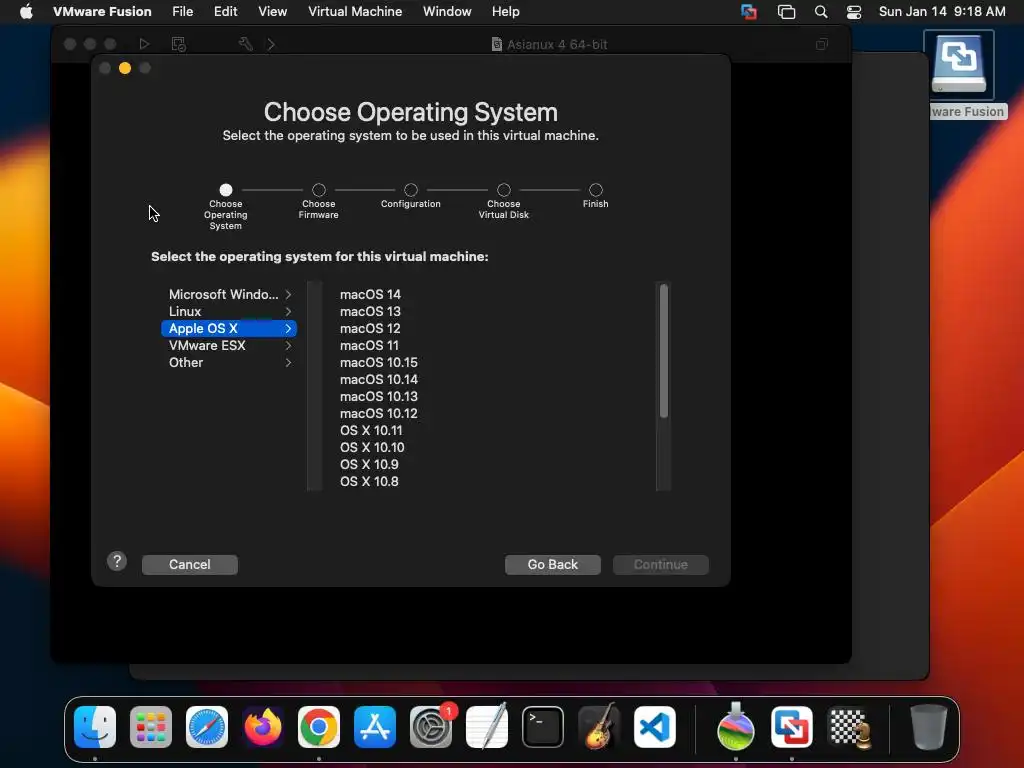Screen dimensions: 1024x768
Task: Select OS X 10.10 in the list
Action: coord(372,447)
